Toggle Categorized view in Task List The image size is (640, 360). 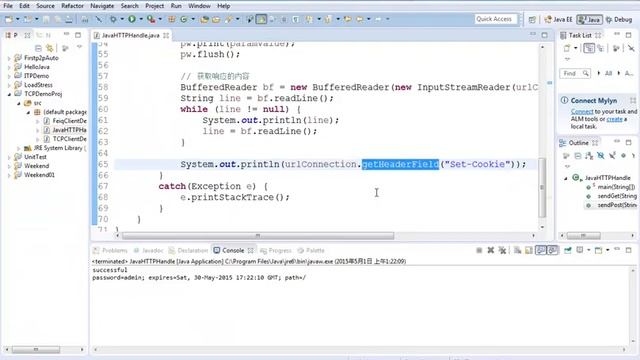(x=589, y=48)
